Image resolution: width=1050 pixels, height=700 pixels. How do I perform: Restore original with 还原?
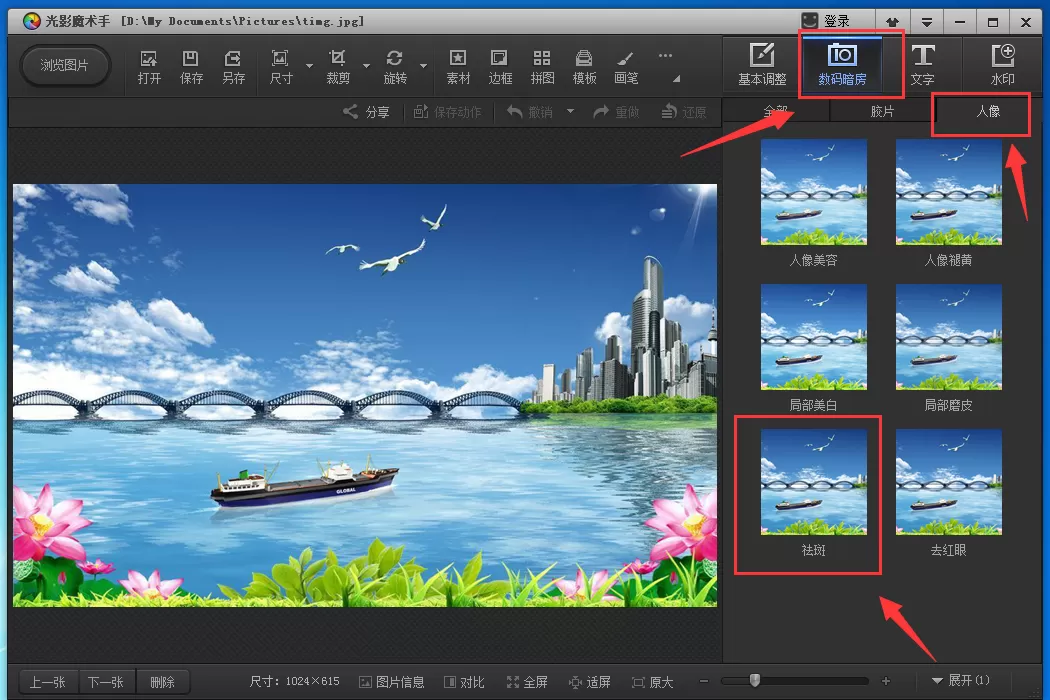pos(684,112)
